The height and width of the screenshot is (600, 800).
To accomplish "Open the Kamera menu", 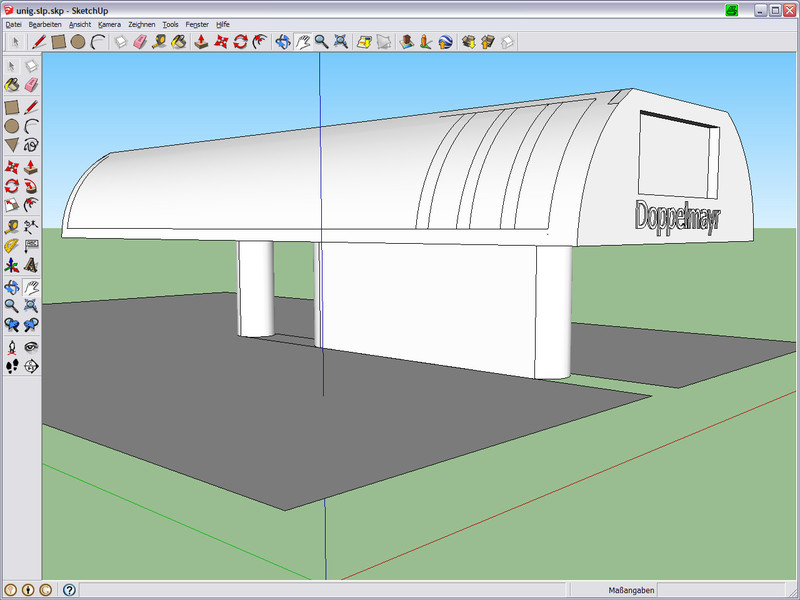I will coord(109,24).
